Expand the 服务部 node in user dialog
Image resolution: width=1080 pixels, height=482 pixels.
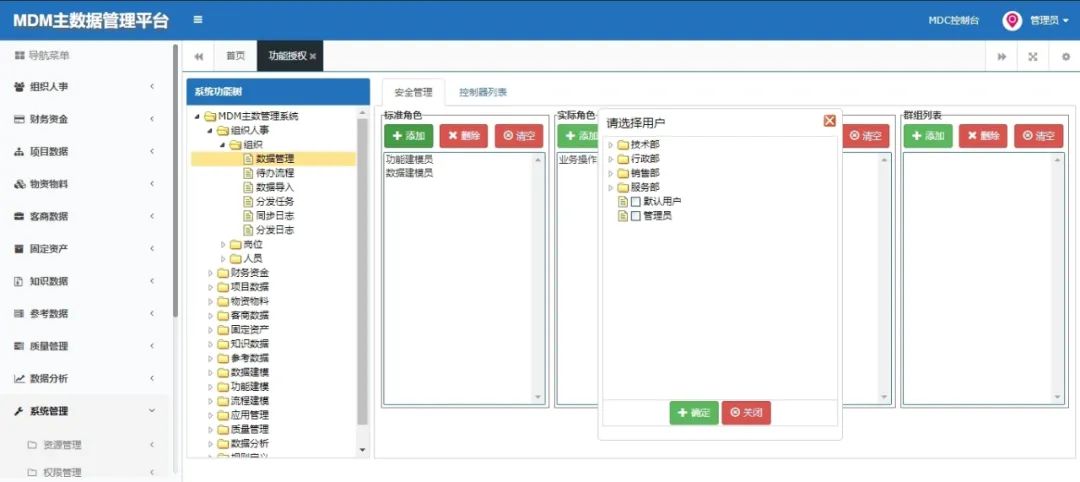click(x=610, y=187)
